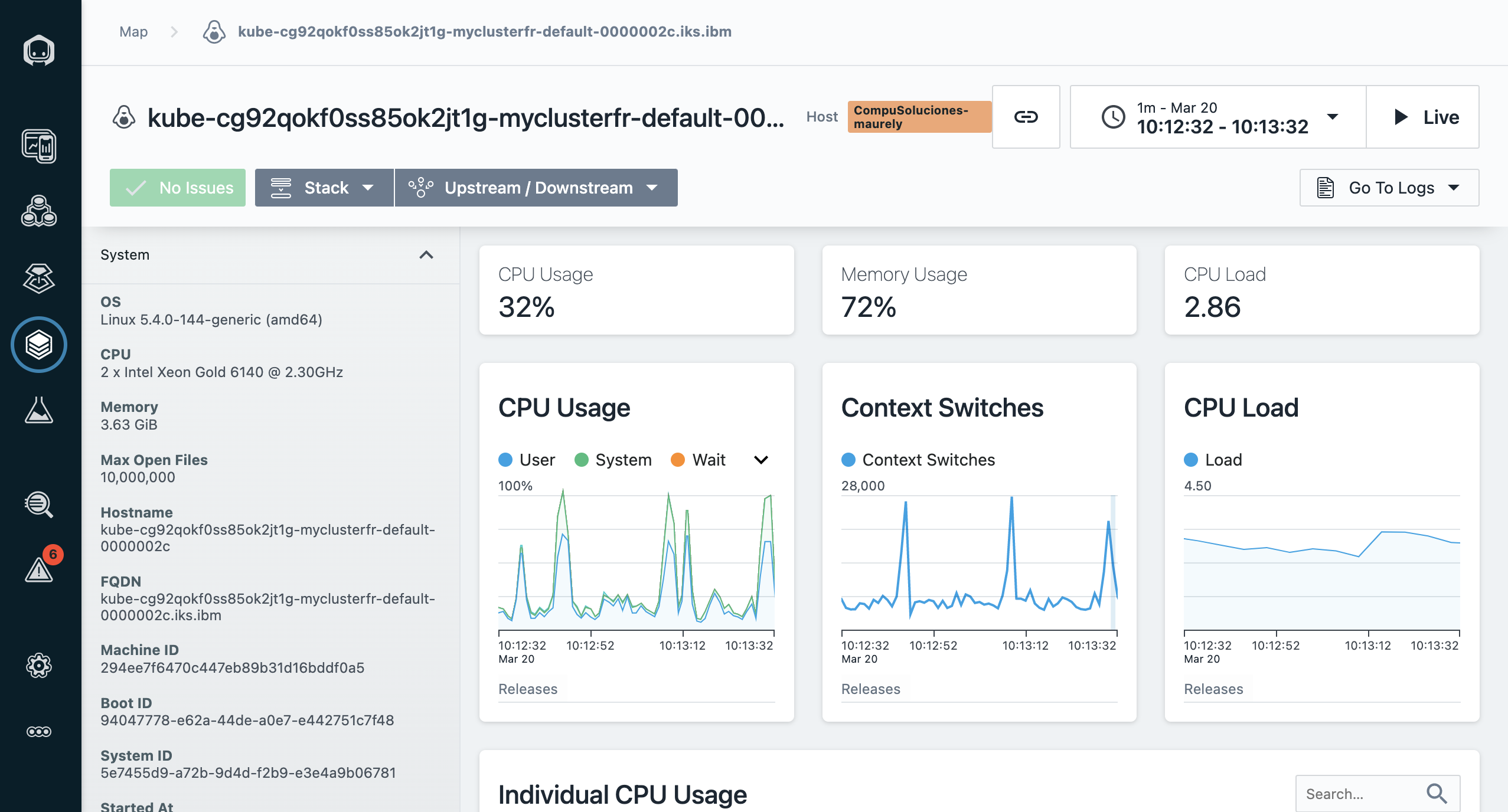Open the events warning icon with badge
The image size is (1508, 812).
click(39, 569)
